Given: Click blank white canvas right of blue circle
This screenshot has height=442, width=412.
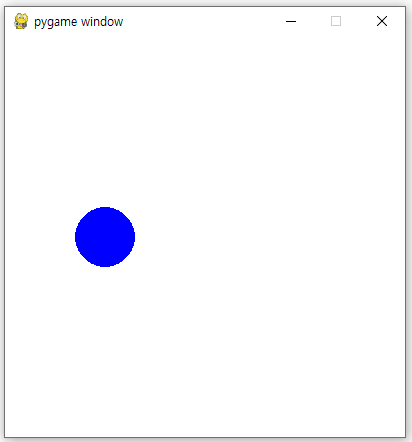Looking at the screenshot, I should click(267, 237).
